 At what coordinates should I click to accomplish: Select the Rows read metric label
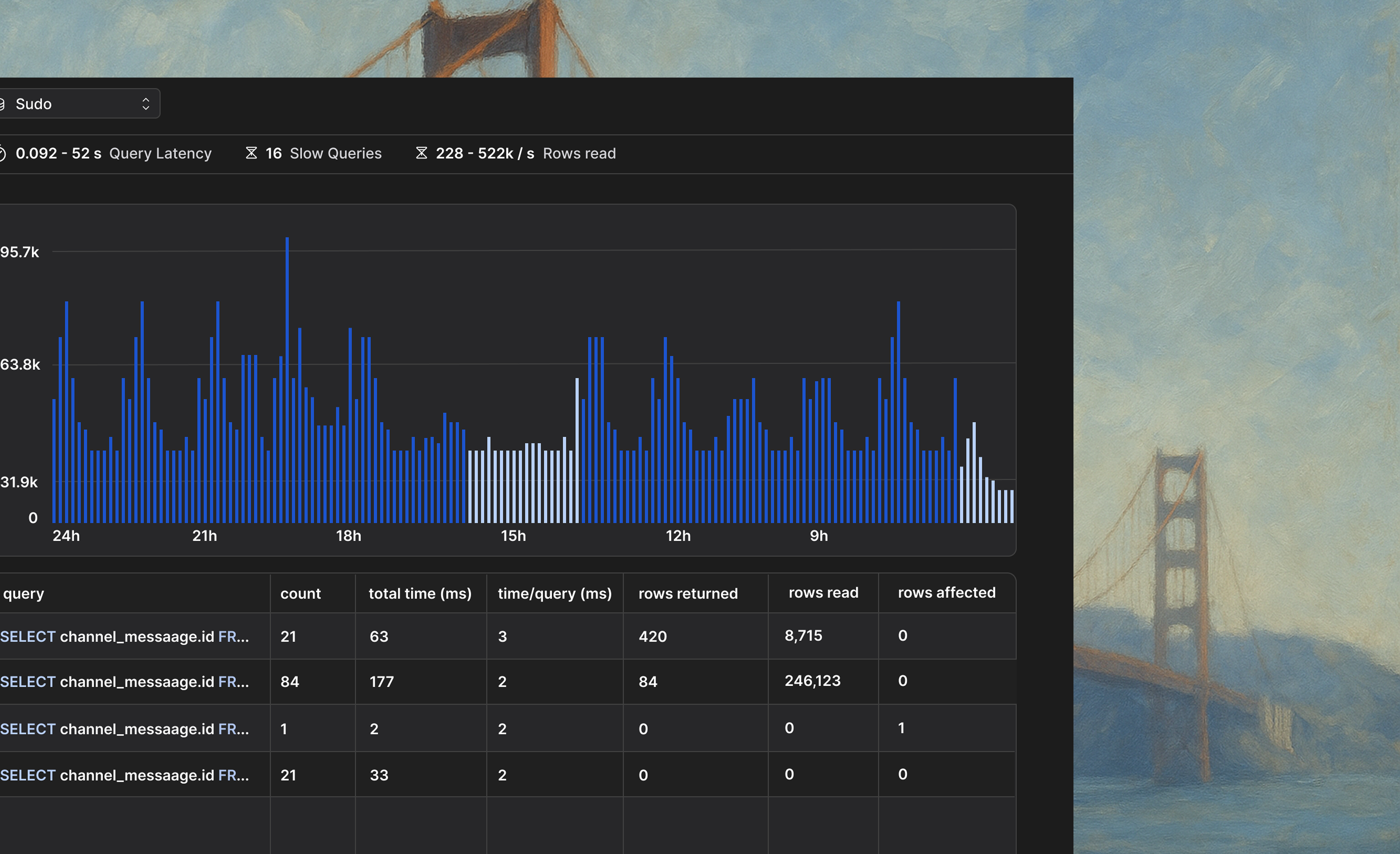[579, 153]
